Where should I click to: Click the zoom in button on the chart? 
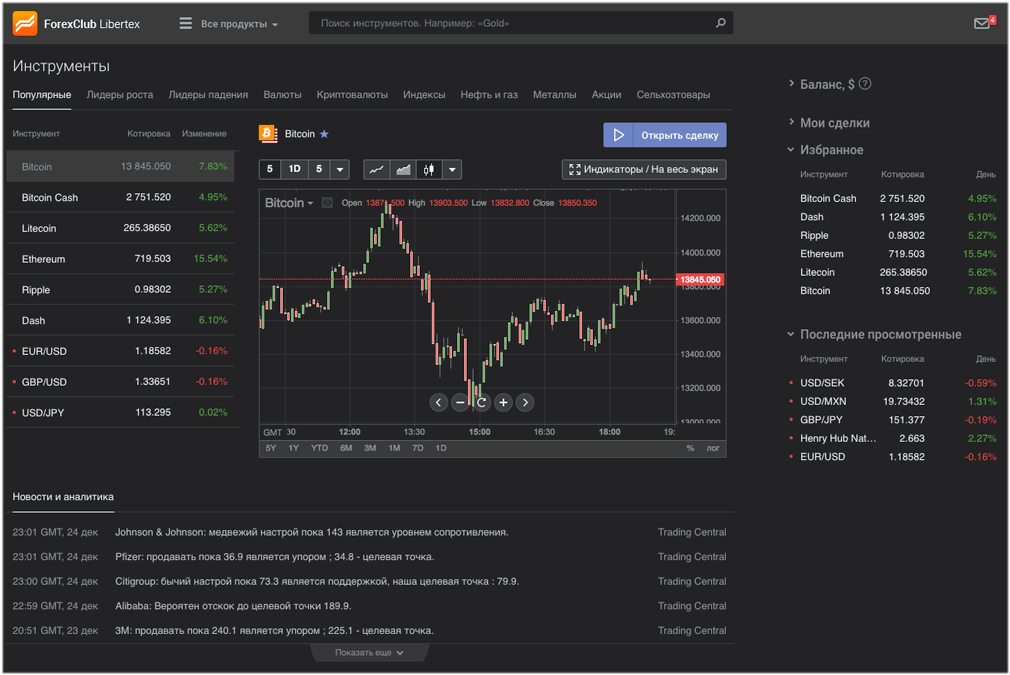tap(503, 402)
